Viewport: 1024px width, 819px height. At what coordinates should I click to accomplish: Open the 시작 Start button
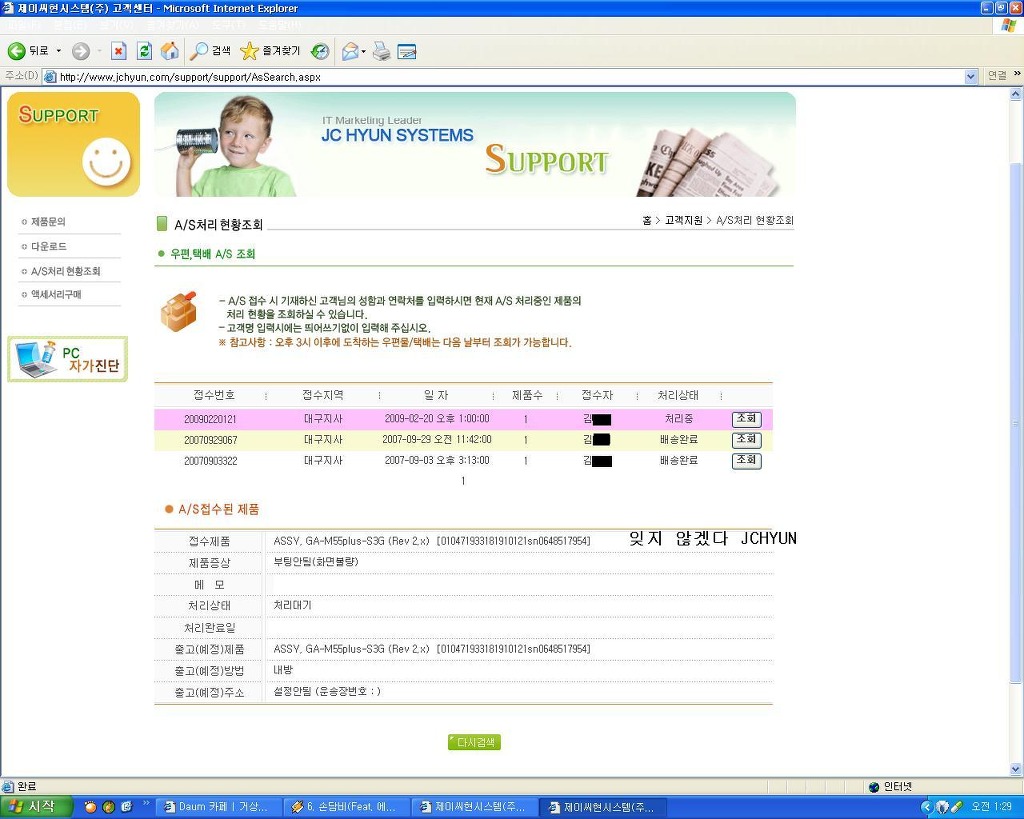(36, 807)
